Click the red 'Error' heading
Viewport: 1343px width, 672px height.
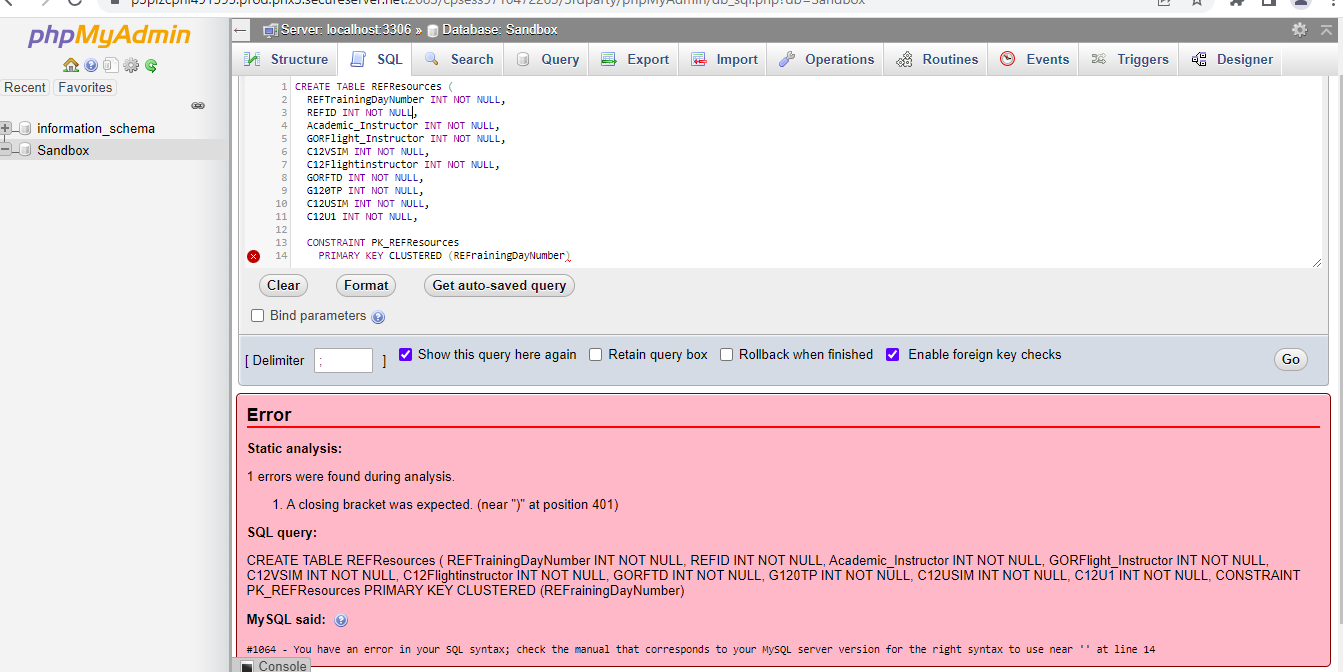269,414
